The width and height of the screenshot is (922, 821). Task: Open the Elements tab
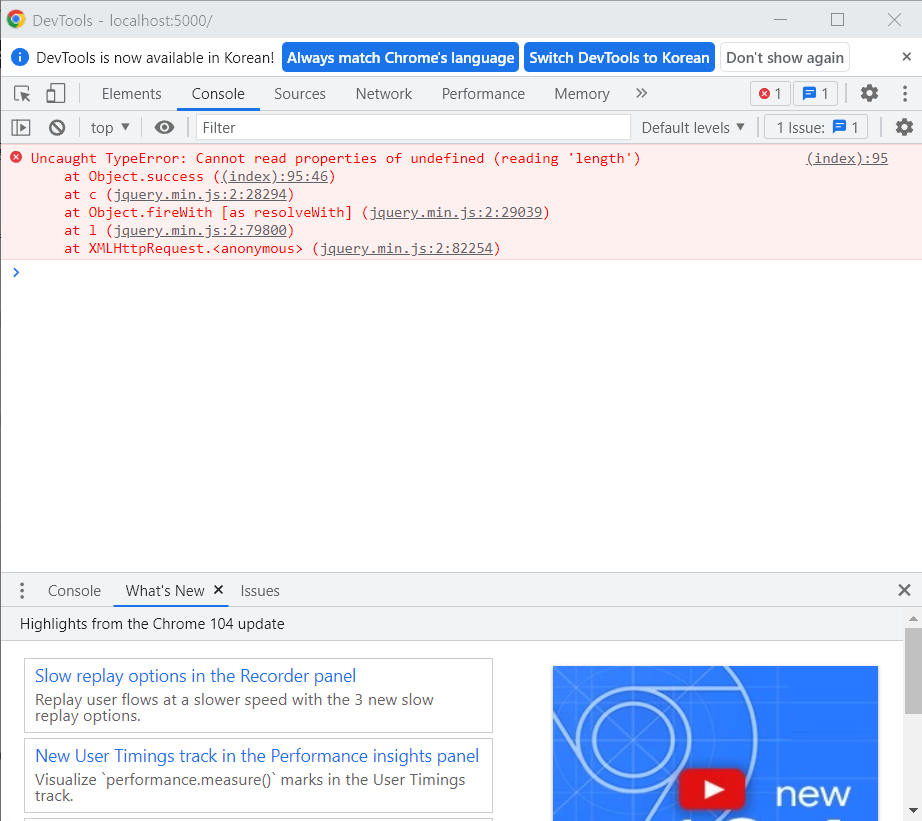click(131, 94)
